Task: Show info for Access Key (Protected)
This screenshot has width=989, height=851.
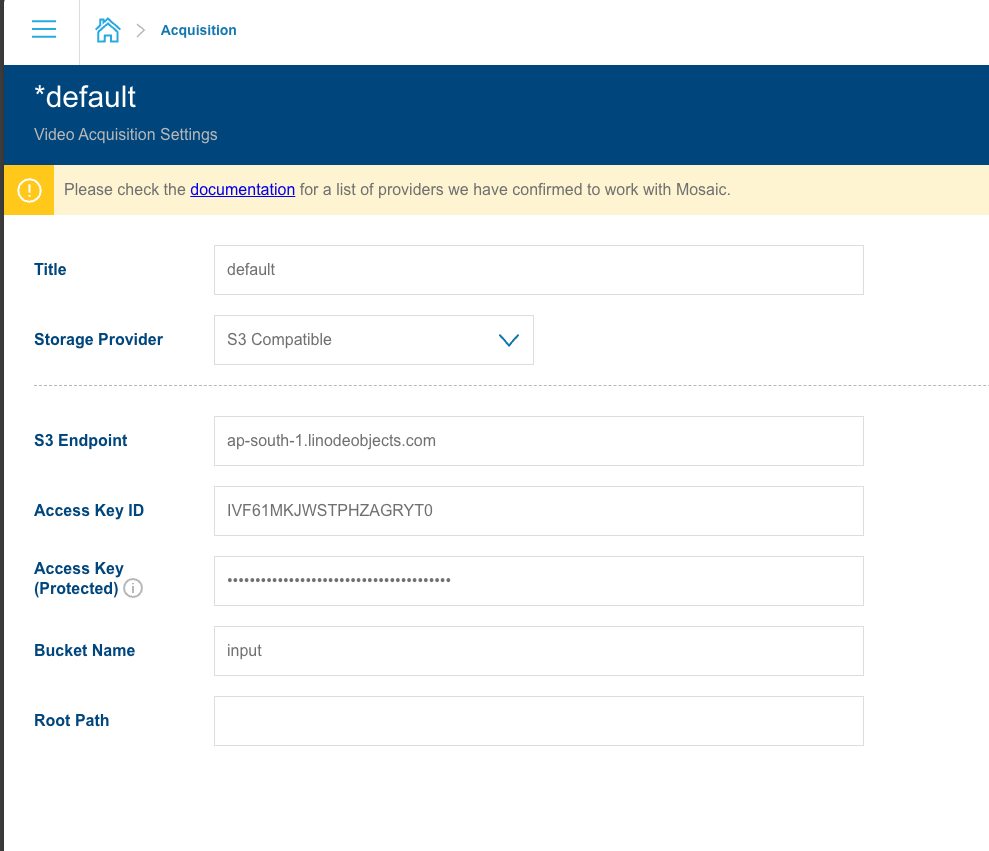Action: tap(133, 589)
